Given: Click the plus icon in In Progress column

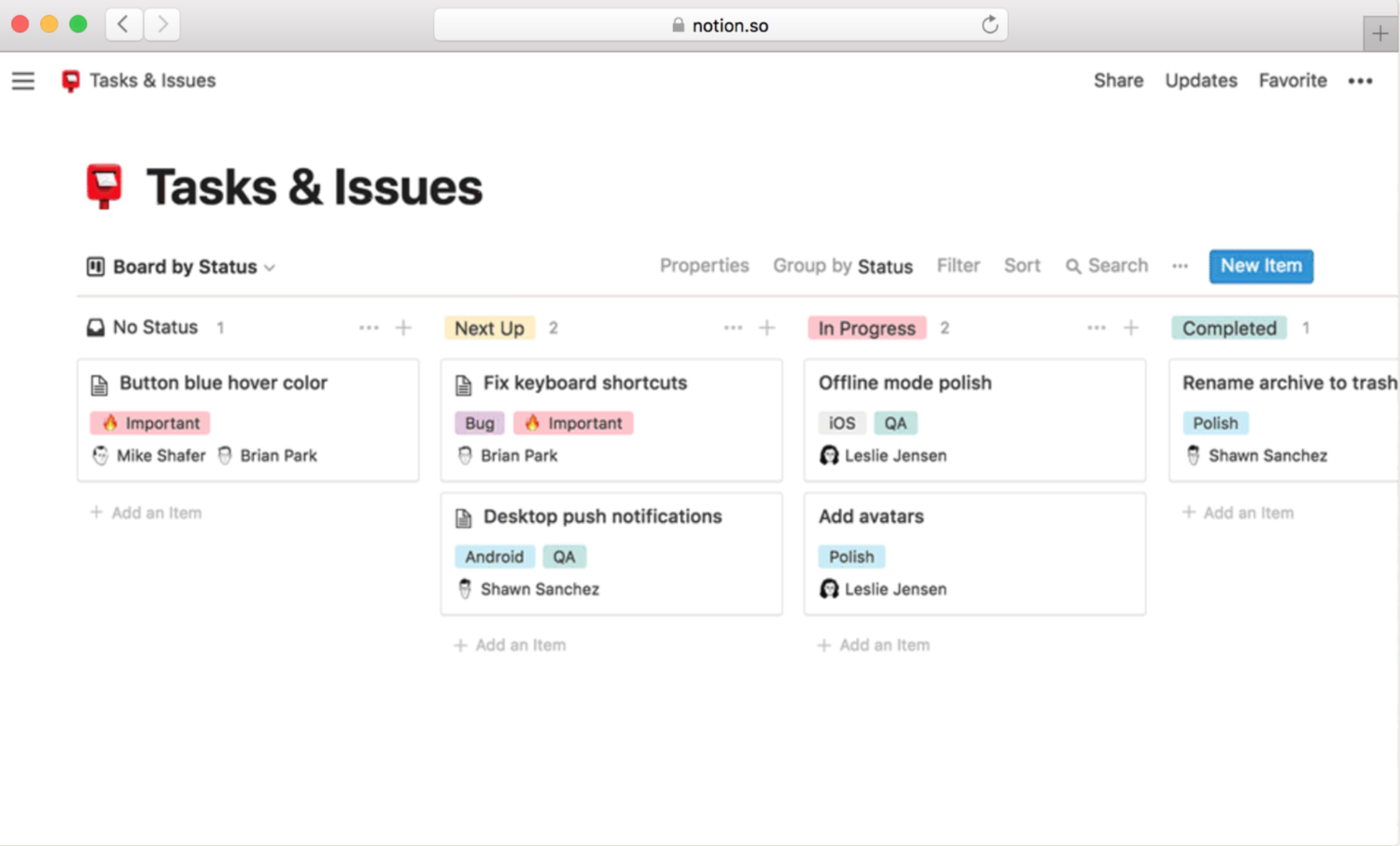Looking at the screenshot, I should click(1130, 328).
